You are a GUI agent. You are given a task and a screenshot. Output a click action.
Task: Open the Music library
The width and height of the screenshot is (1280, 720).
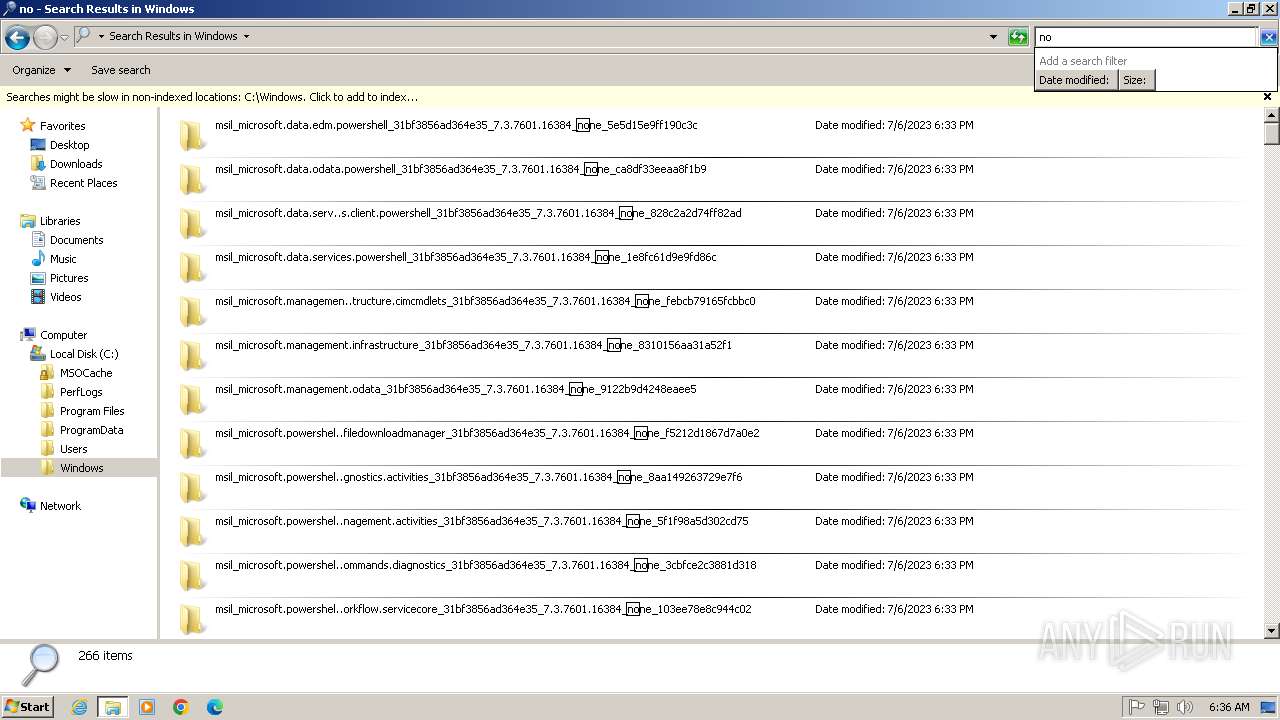[x=63, y=259]
